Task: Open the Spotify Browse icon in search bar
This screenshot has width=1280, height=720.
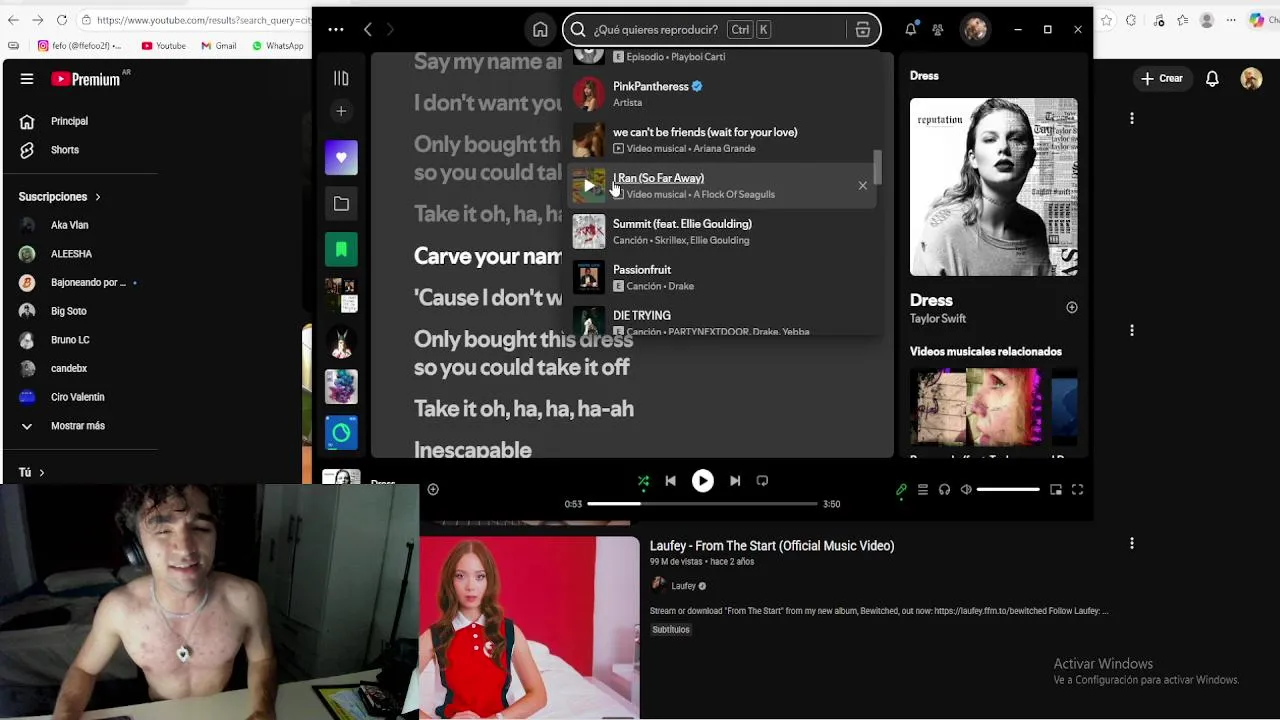Action: (862, 30)
